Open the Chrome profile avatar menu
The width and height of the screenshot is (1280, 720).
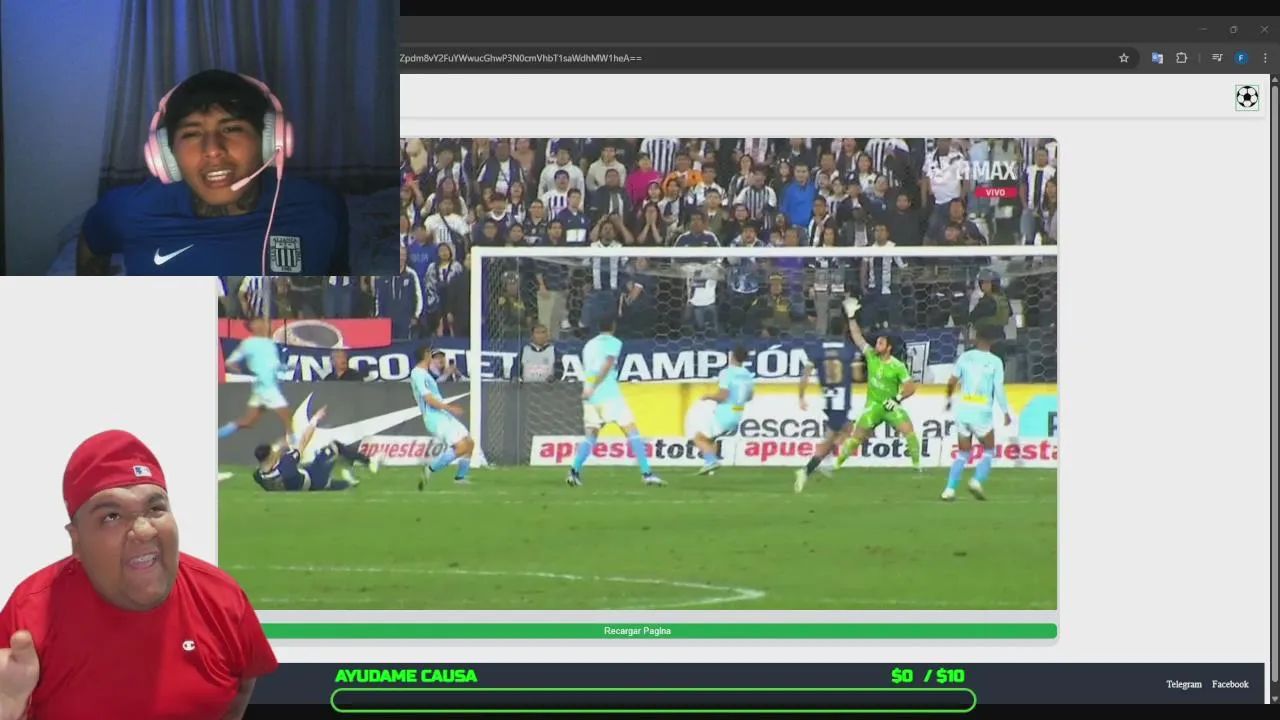[1241, 58]
